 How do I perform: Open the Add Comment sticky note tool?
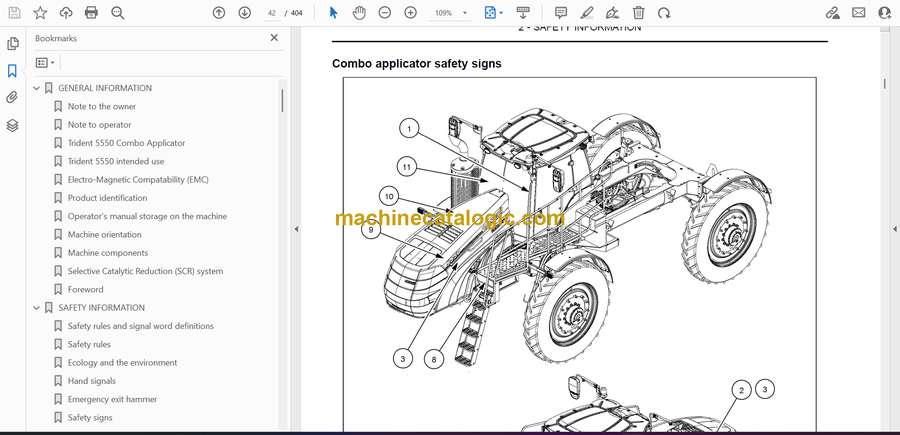(x=561, y=13)
